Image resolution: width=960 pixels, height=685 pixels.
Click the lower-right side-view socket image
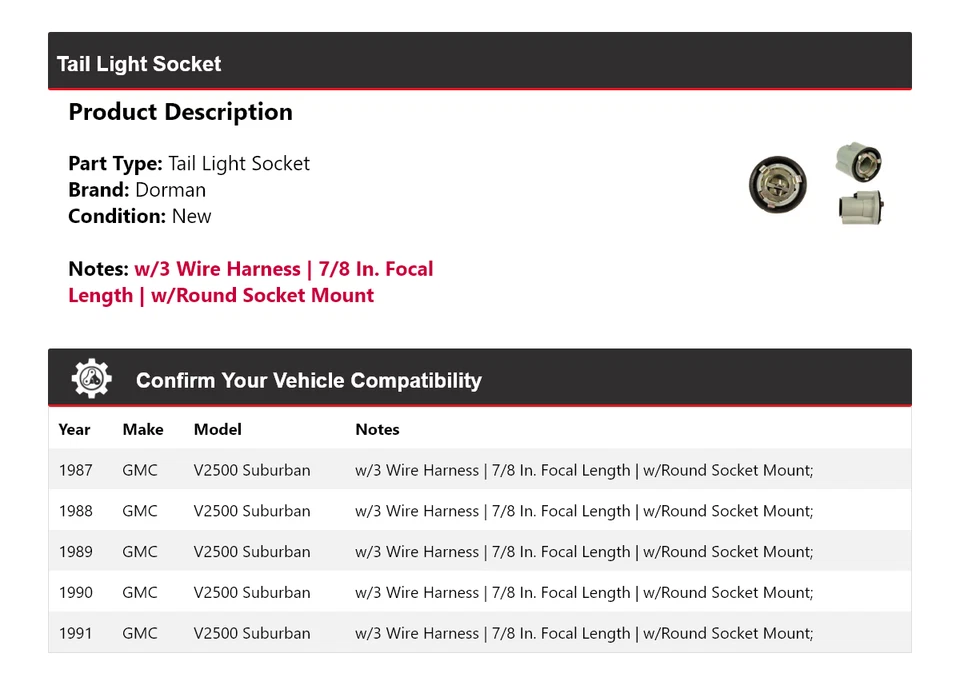[x=860, y=207]
